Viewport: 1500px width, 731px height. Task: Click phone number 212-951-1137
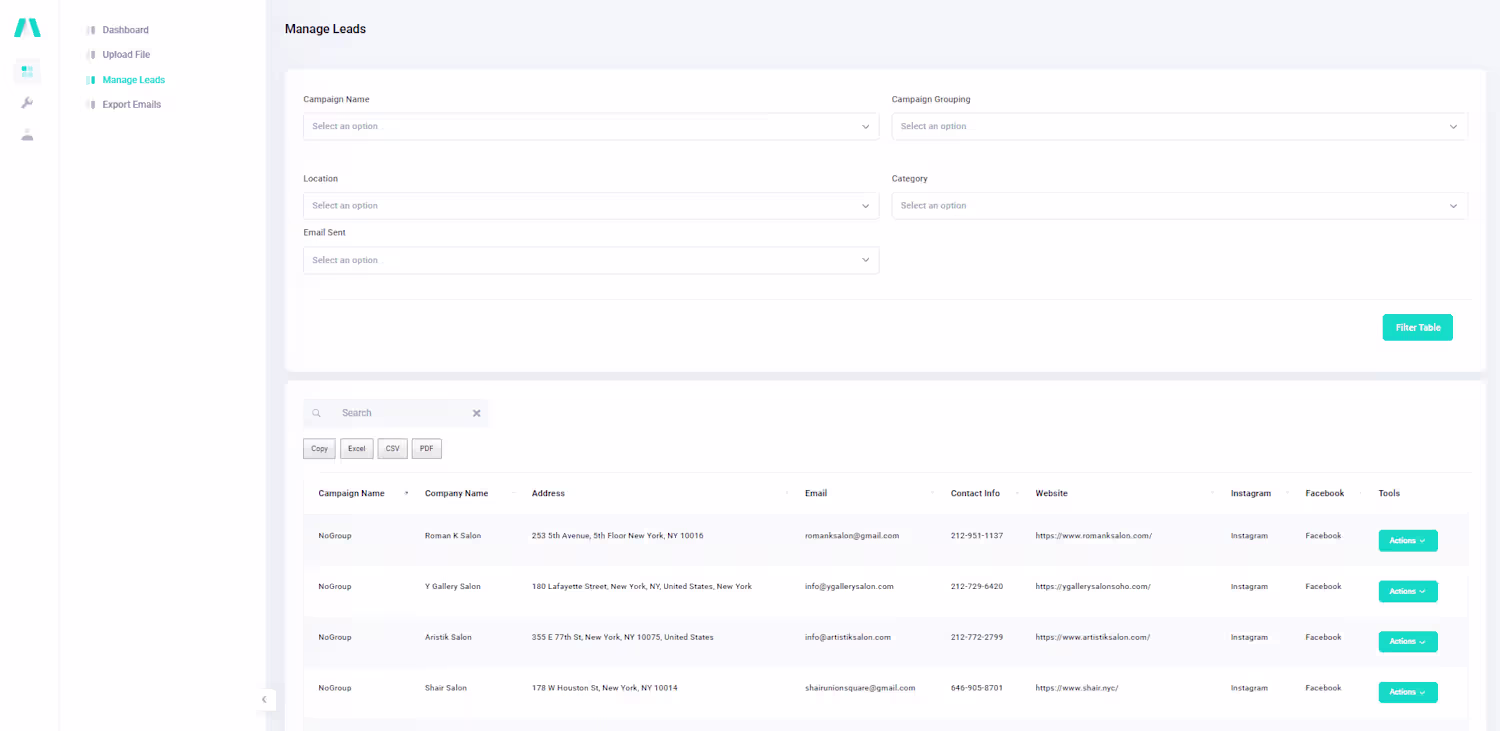pyautogui.click(x=977, y=536)
